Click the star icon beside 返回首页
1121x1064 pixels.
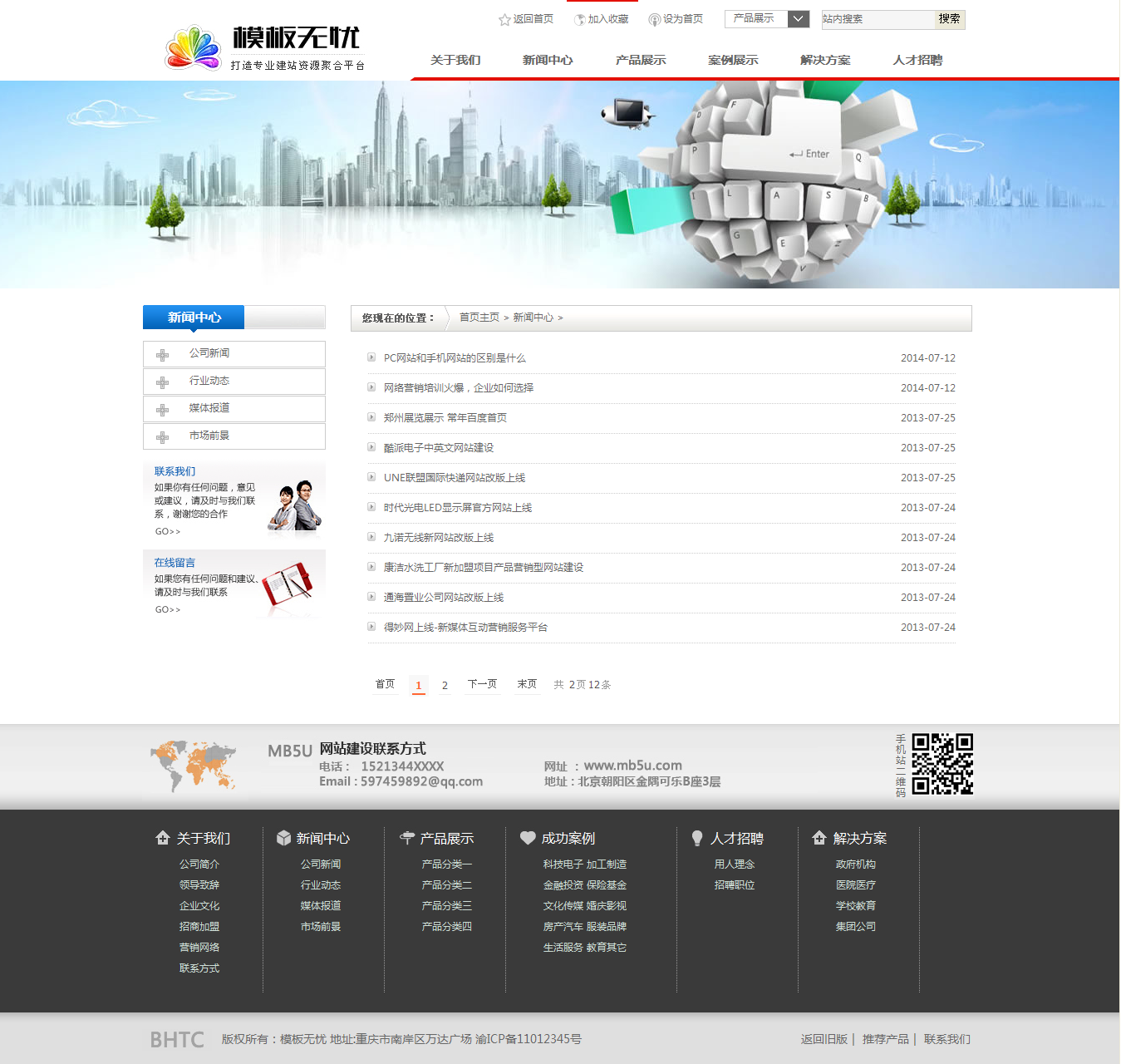point(504,19)
